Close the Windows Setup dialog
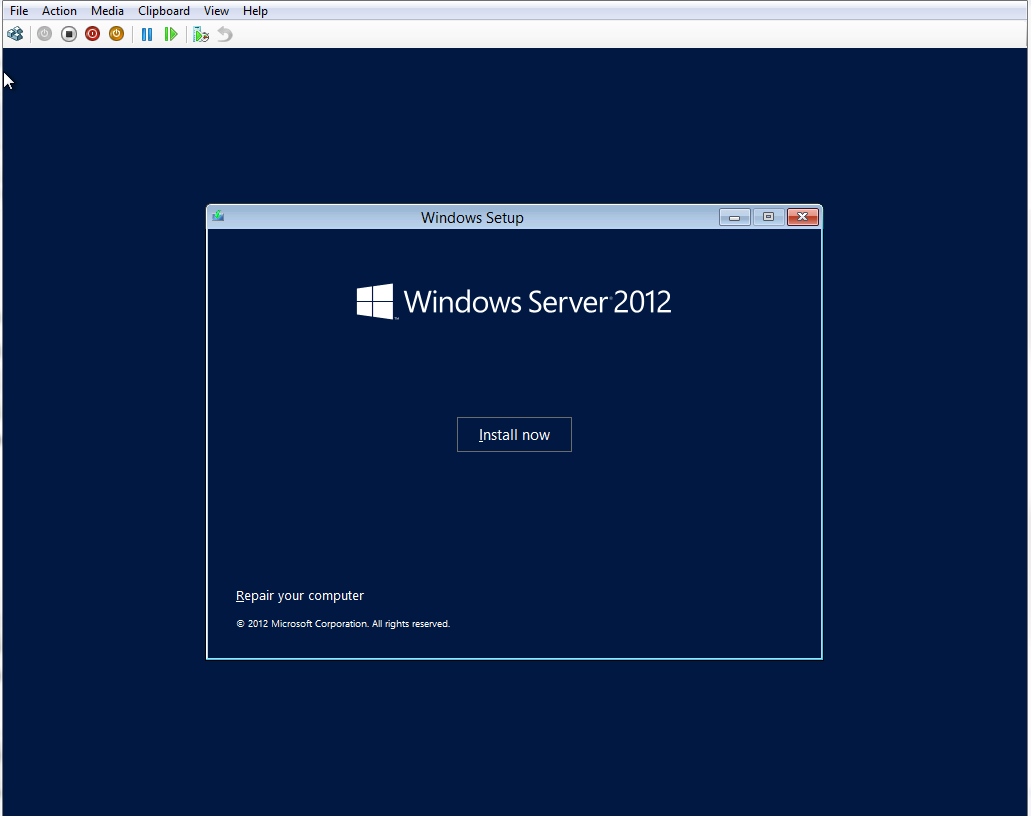This screenshot has width=1031, height=816. 803,217
